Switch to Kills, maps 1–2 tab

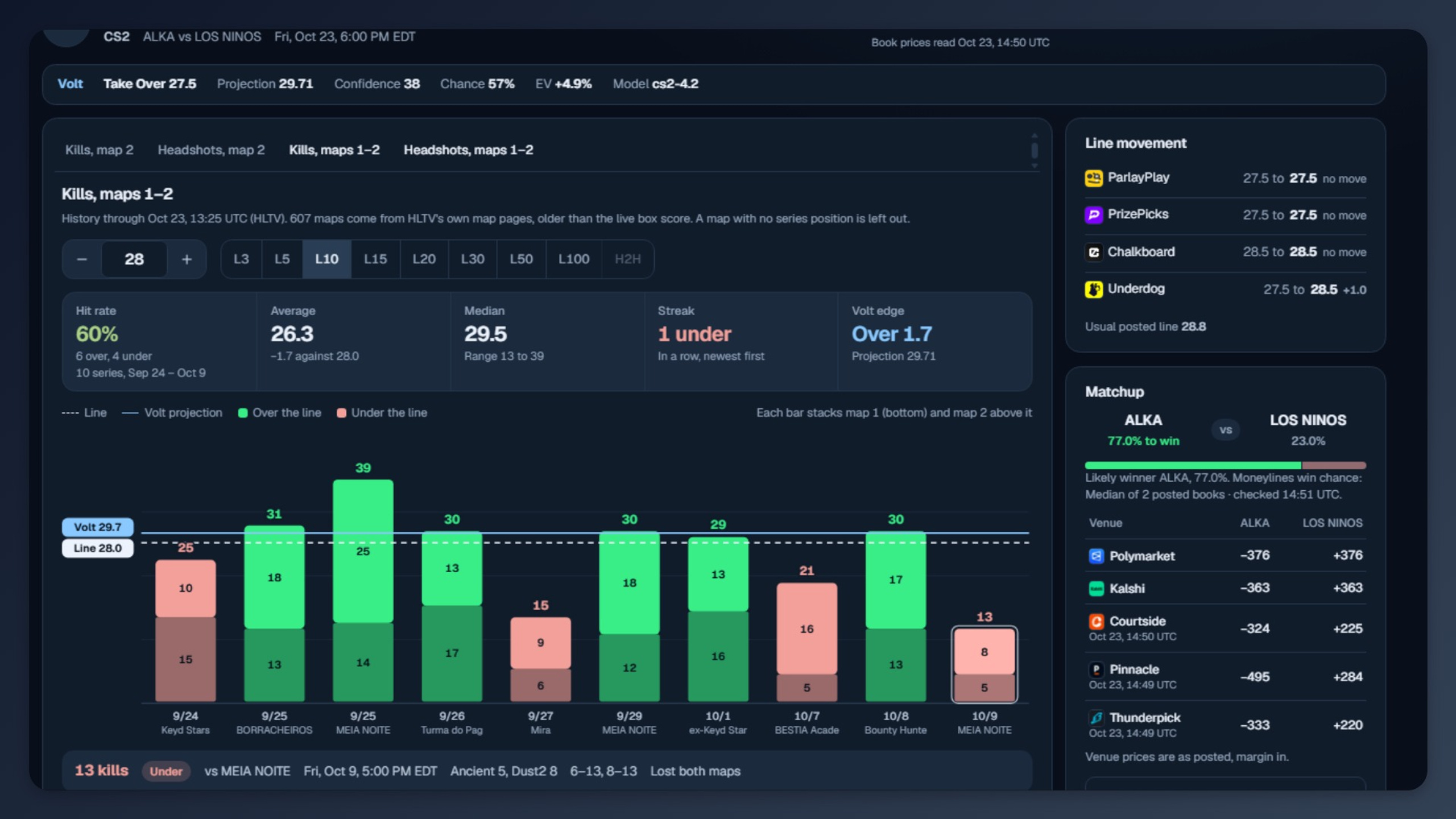[x=334, y=150]
